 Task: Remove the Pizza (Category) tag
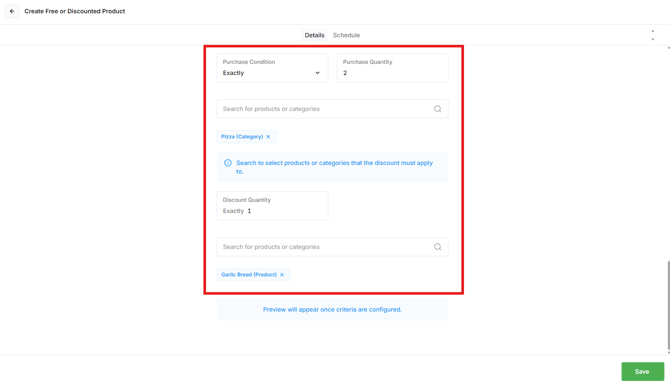tap(268, 137)
